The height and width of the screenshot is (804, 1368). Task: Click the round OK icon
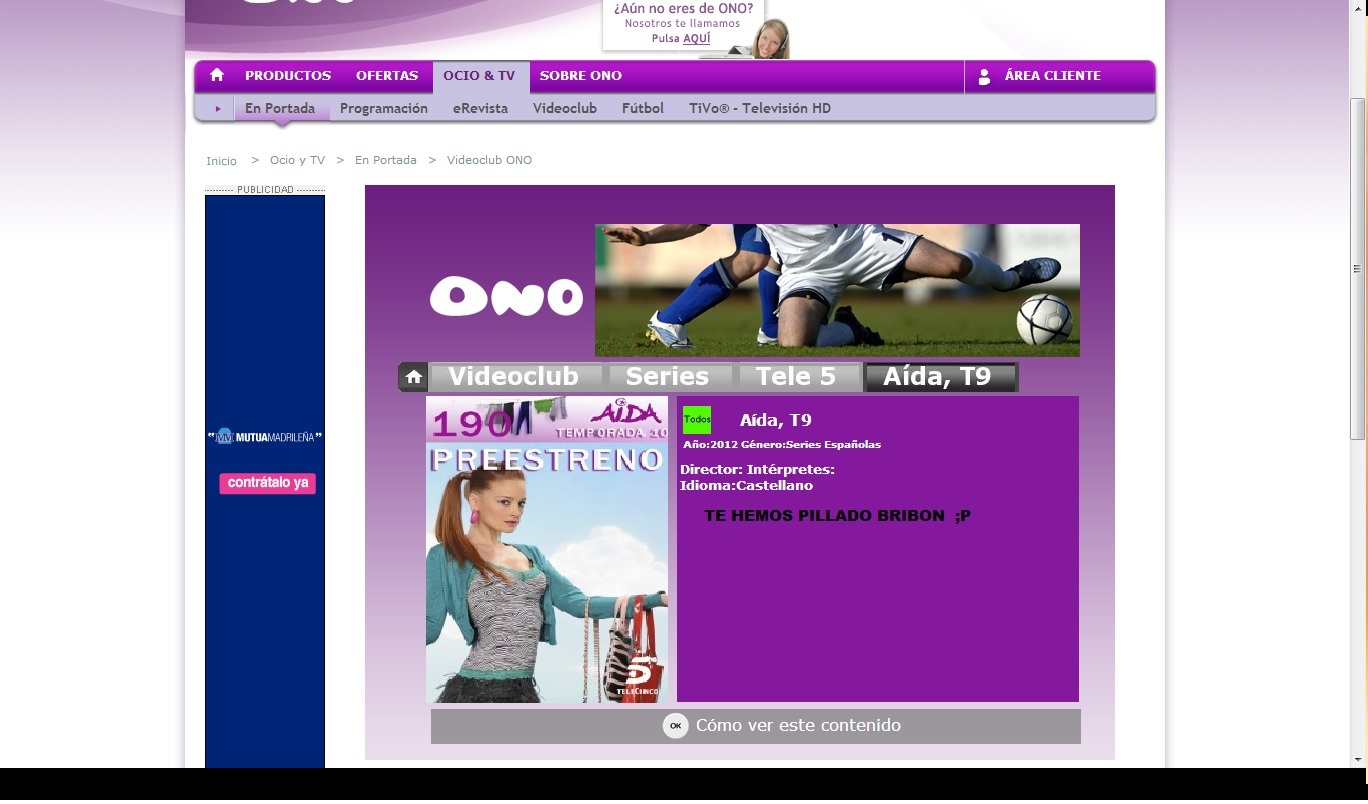pos(676,726)
